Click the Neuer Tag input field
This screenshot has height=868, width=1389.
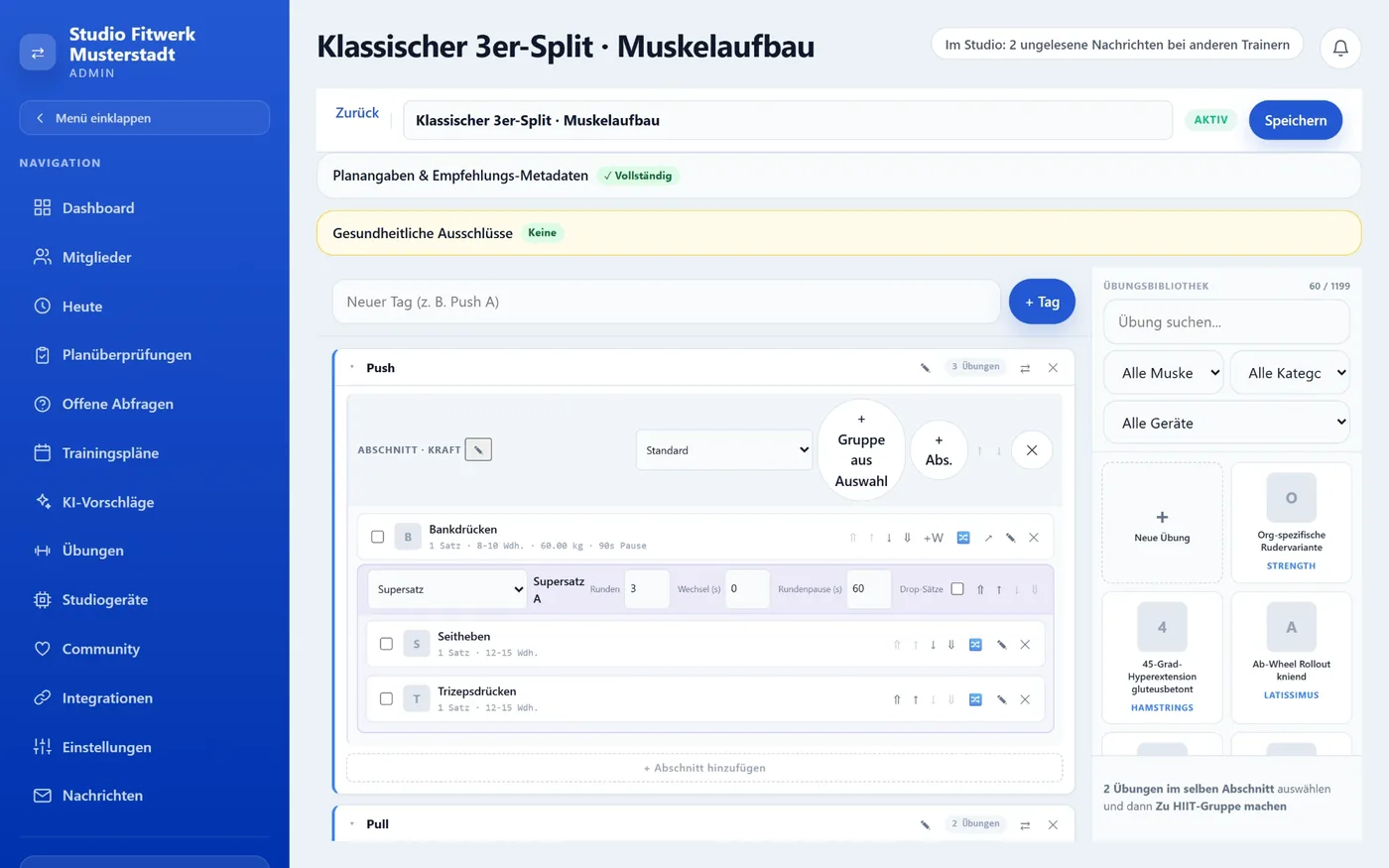(x=666, y=302)
